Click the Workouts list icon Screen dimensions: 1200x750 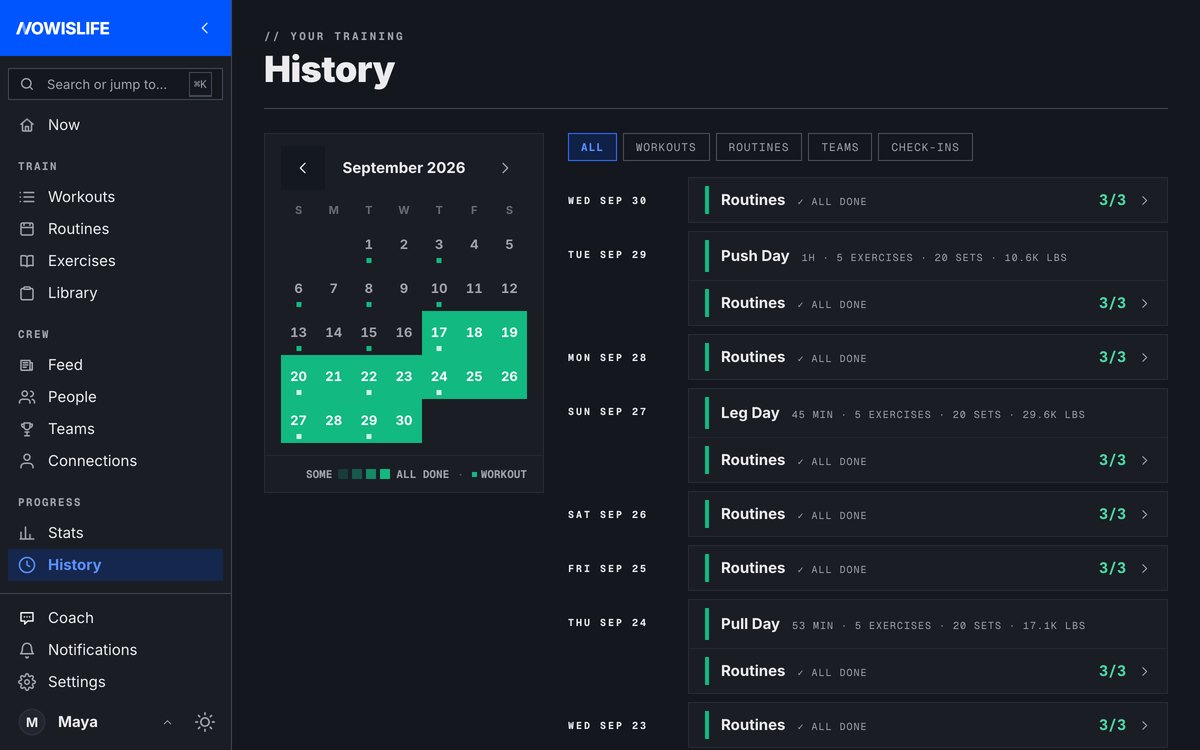27,197
